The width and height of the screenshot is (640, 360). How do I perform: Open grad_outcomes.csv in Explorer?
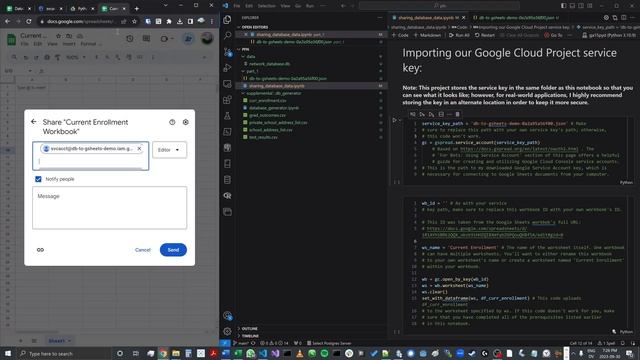coord(267,115)
